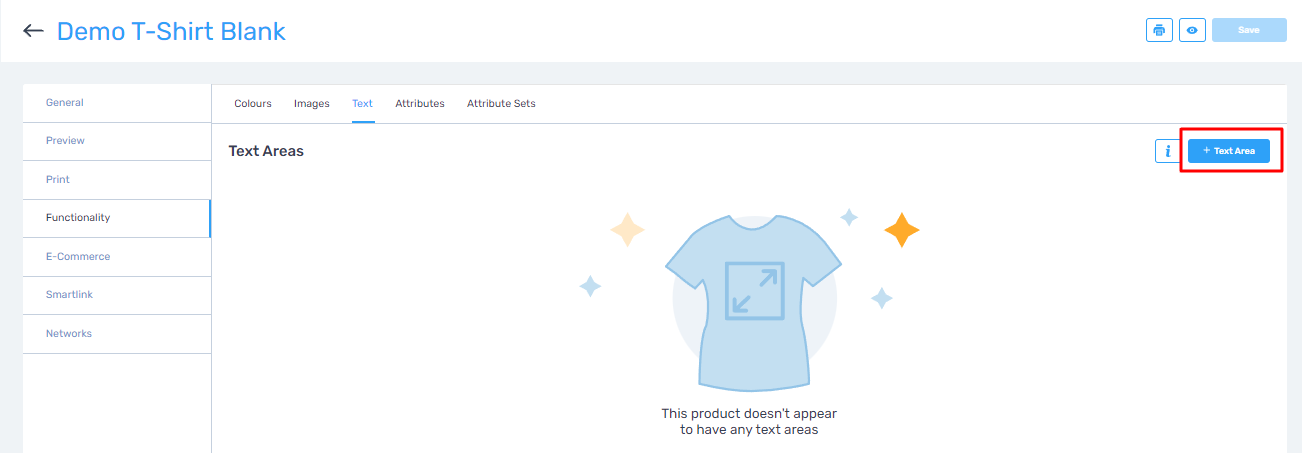
Task: Go to the Attributes tab
Action: pos(420,104)
